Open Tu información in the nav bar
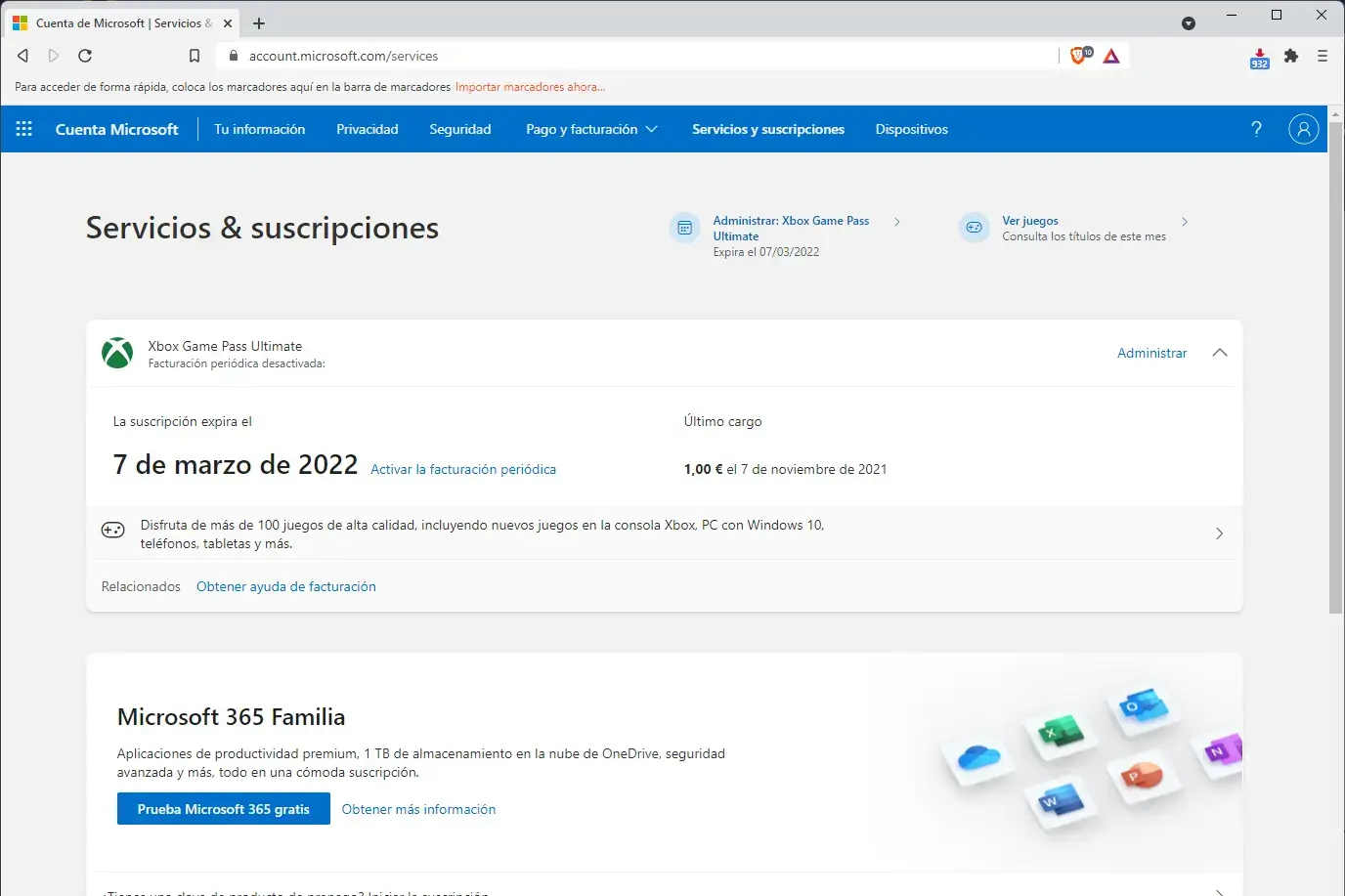This screenshot has width=1345, height=896. (259, 129)
